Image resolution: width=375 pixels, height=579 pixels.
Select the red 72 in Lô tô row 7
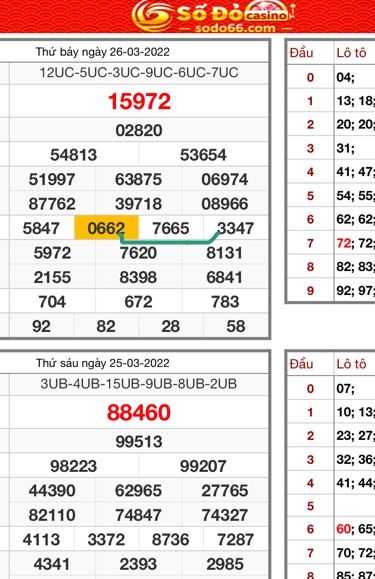[344, 243]
